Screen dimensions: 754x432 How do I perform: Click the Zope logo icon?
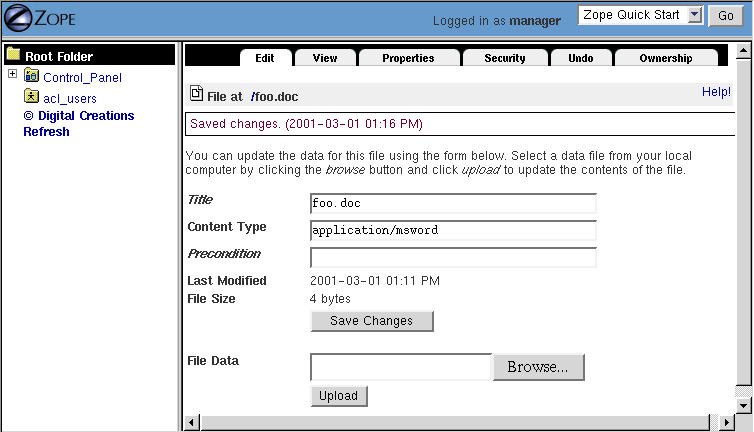tap(20, 18)
